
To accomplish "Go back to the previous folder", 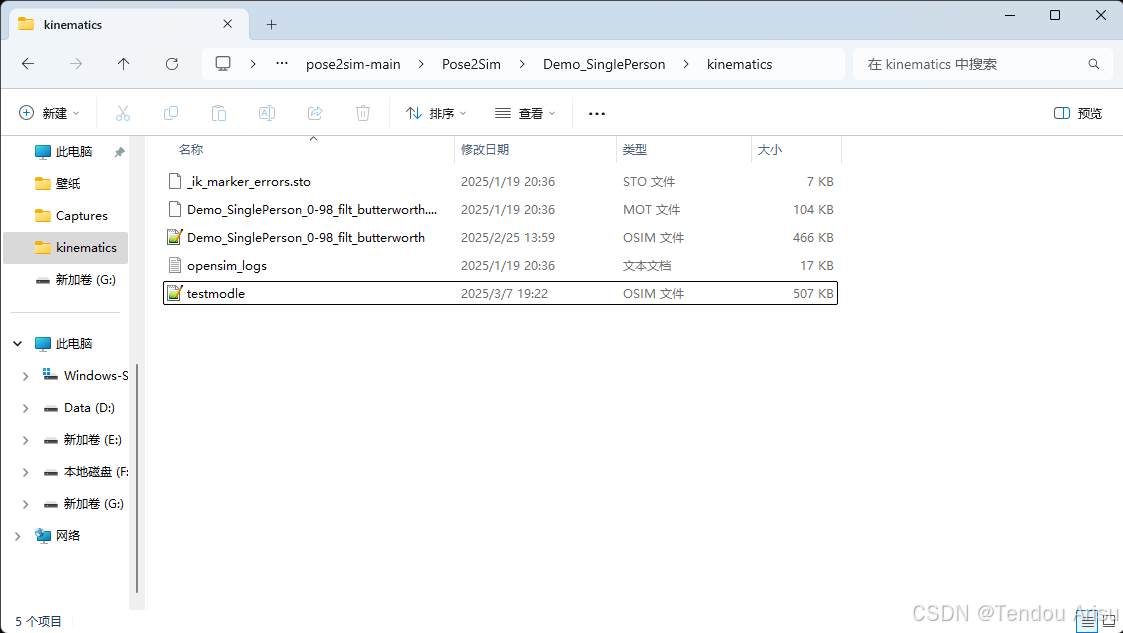I will tap(28, 64).
